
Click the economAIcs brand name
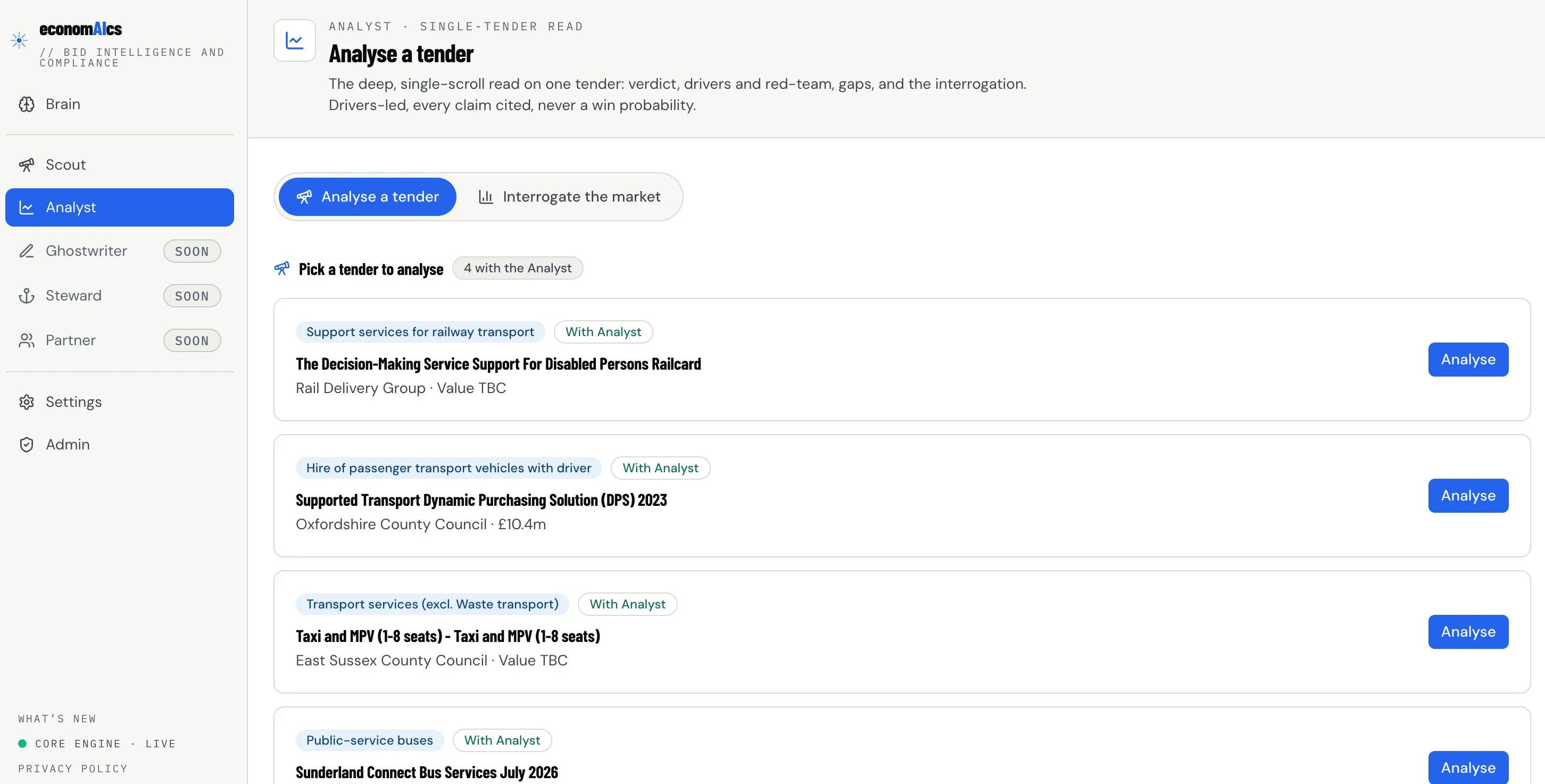click(x=80, y=29)
